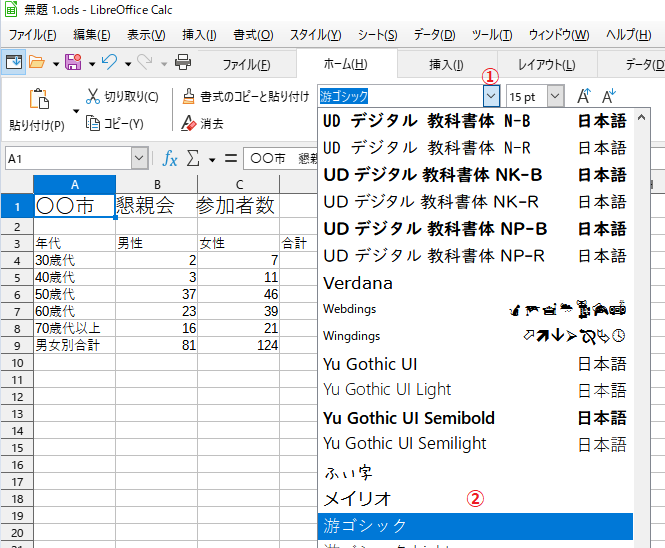The width and height of the screenshot is (665, 548).
Task: Open the ウィンドウ(W) menu
Action: pyautogui.click(x=559, y=35)
